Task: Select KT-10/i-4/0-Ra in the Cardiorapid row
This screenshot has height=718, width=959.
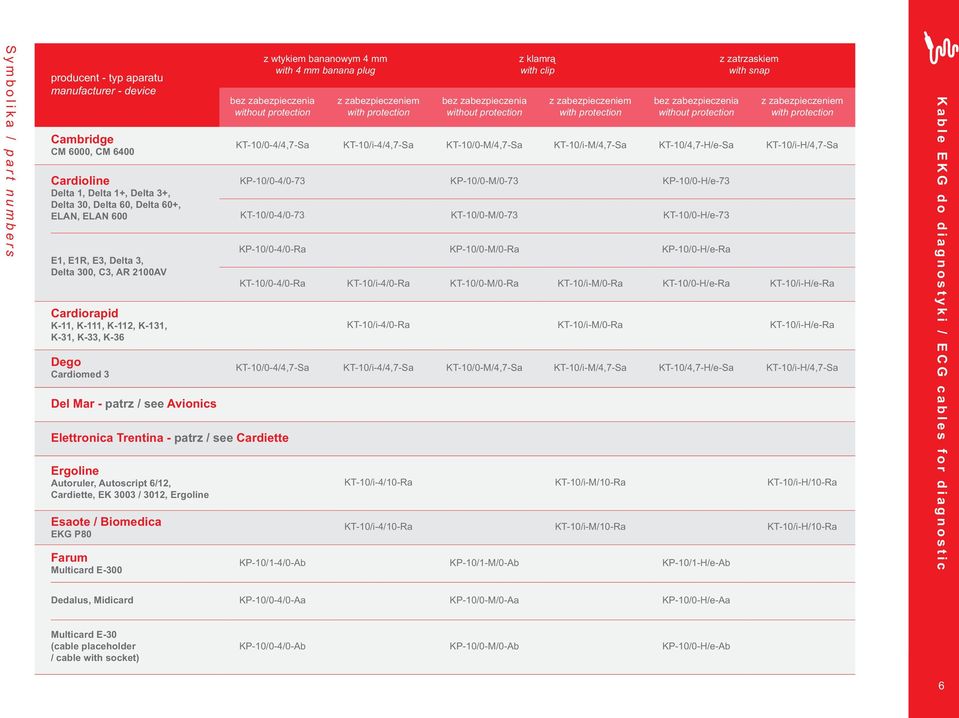Action: point(378,325)
